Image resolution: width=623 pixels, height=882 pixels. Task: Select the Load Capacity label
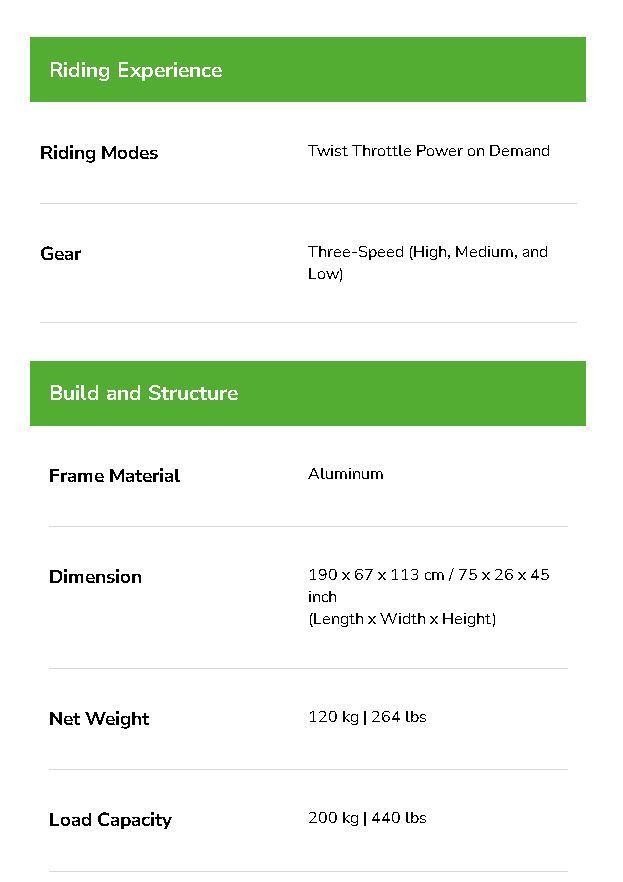[110, 820]
